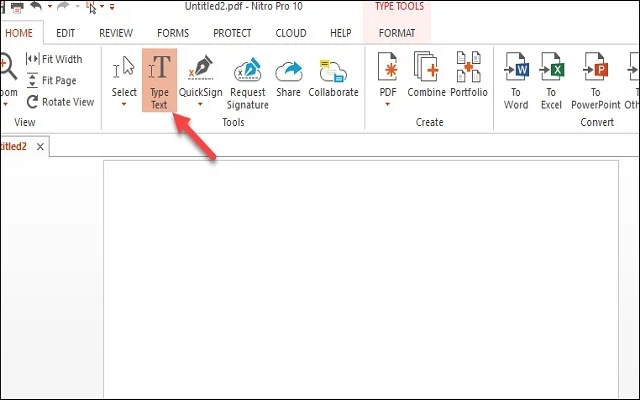Image resolution: width=640 pixels, height=400 pixels.
Task: Click the Zoom magnifier icon
Action: point(8,68)
